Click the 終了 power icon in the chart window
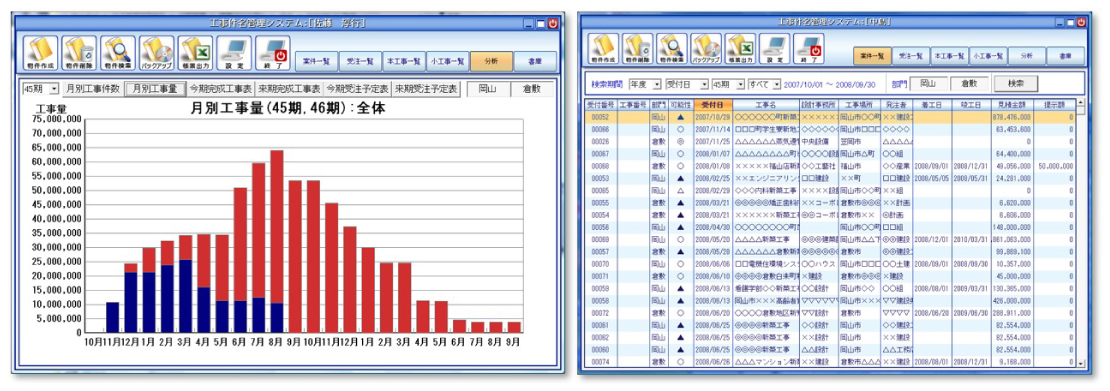1110x391 pixels. point(272,53)
